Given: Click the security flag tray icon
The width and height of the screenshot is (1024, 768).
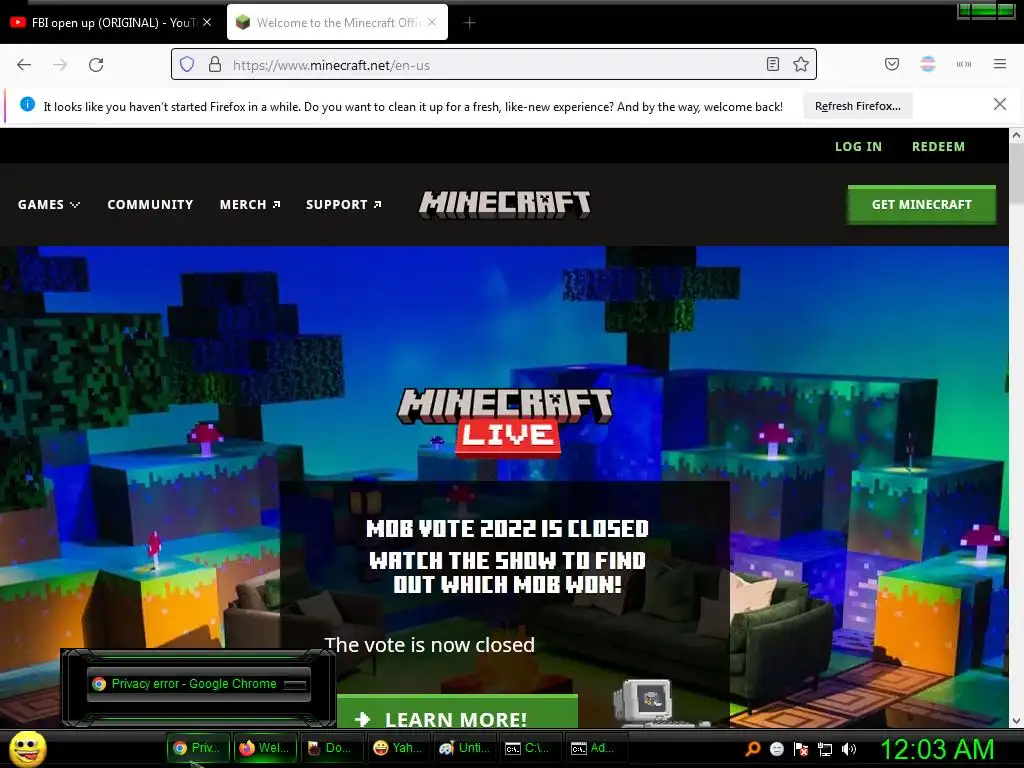Looking at the screenshot, I should point(801,749).
